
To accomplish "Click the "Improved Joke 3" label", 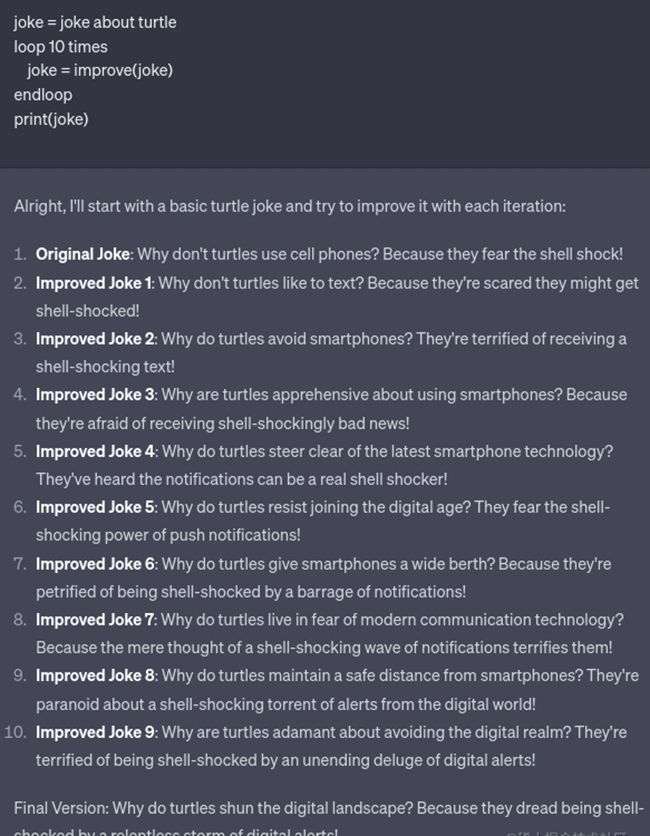I will coord(95,395).
